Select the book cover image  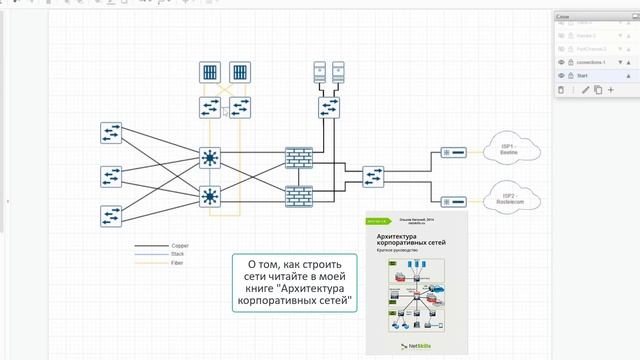coord(417,283)
